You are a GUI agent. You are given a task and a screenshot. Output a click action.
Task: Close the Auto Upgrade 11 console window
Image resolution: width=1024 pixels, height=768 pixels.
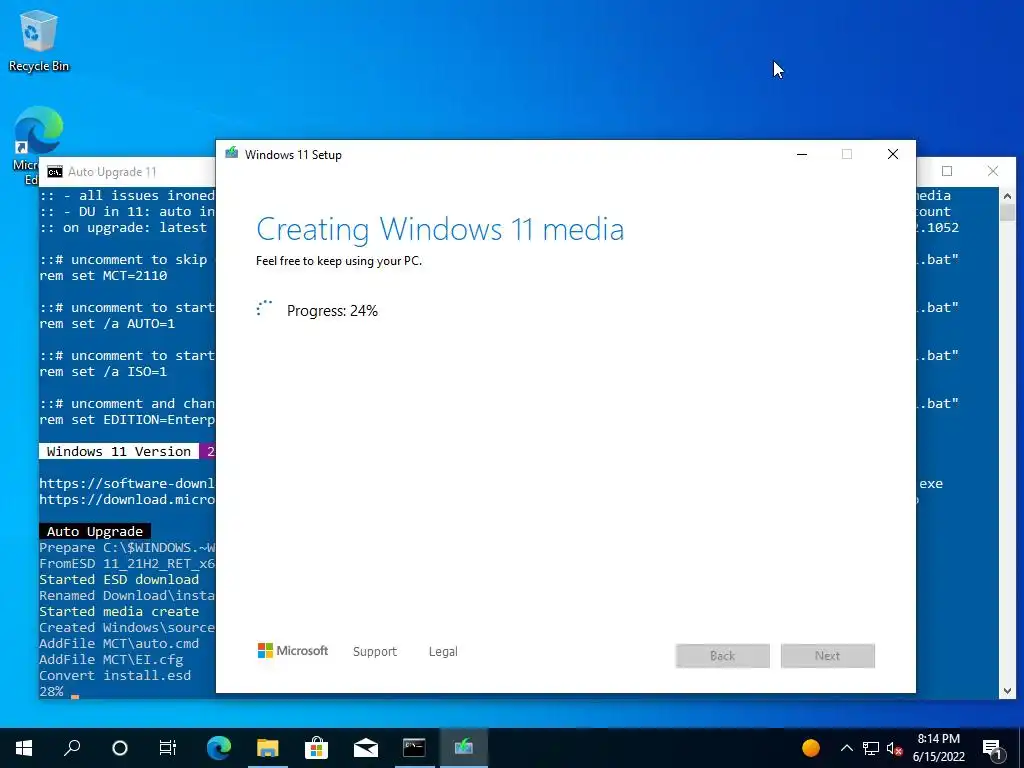pyautogui.click(x=993, y=171)
